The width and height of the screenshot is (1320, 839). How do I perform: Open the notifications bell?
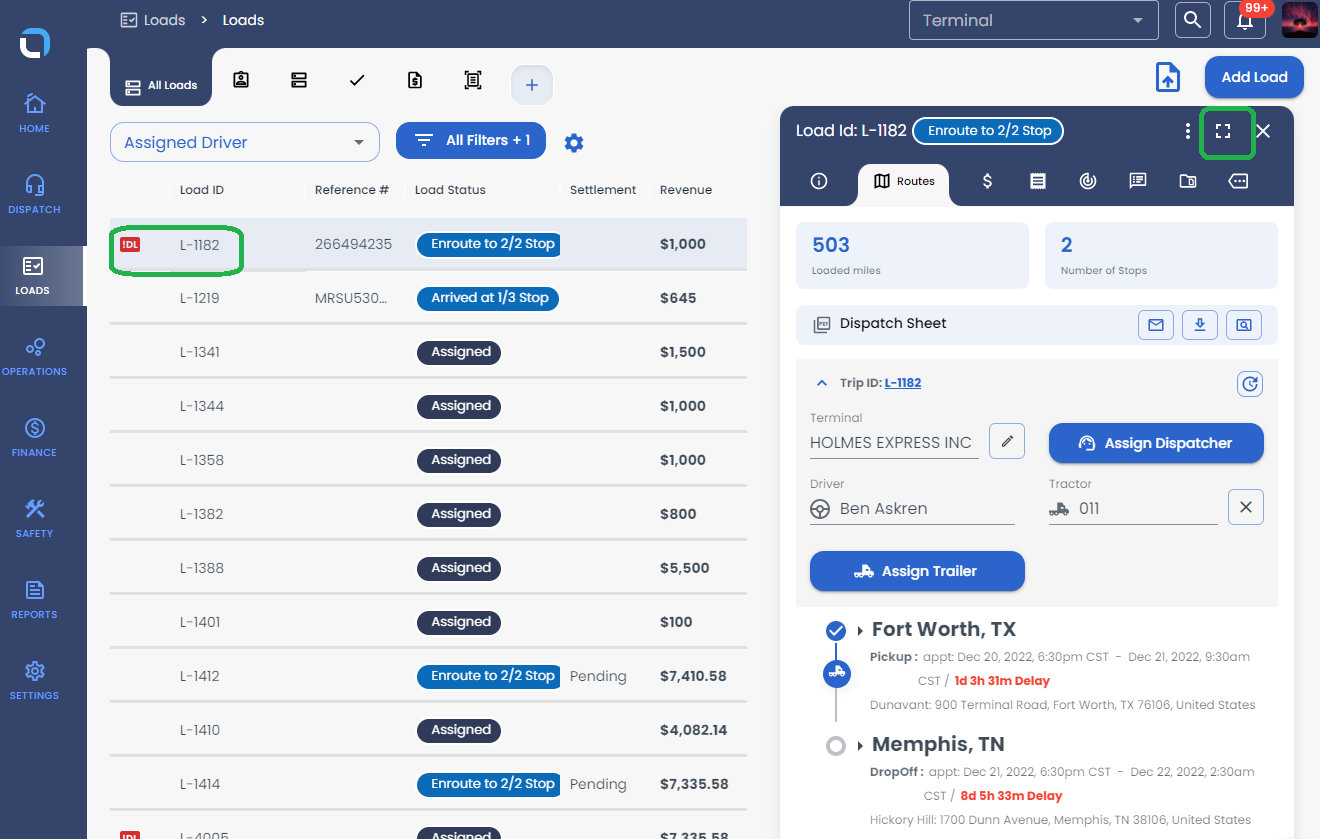tap(1245, 20)
